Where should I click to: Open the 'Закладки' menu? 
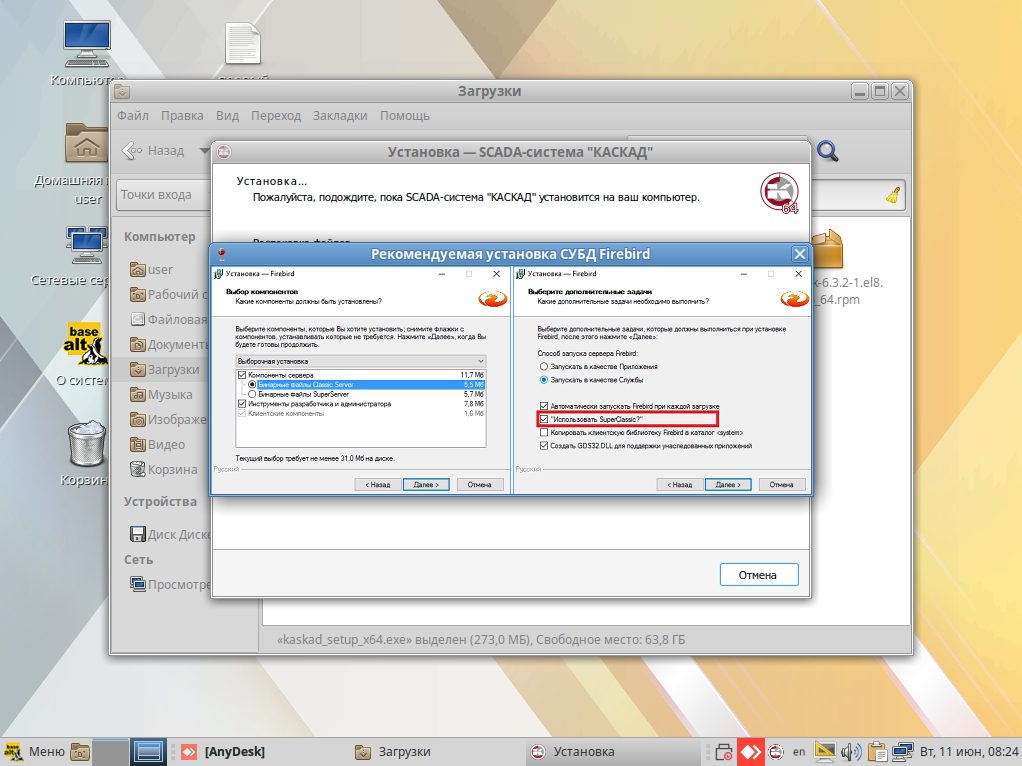click(x=339, y=116)
